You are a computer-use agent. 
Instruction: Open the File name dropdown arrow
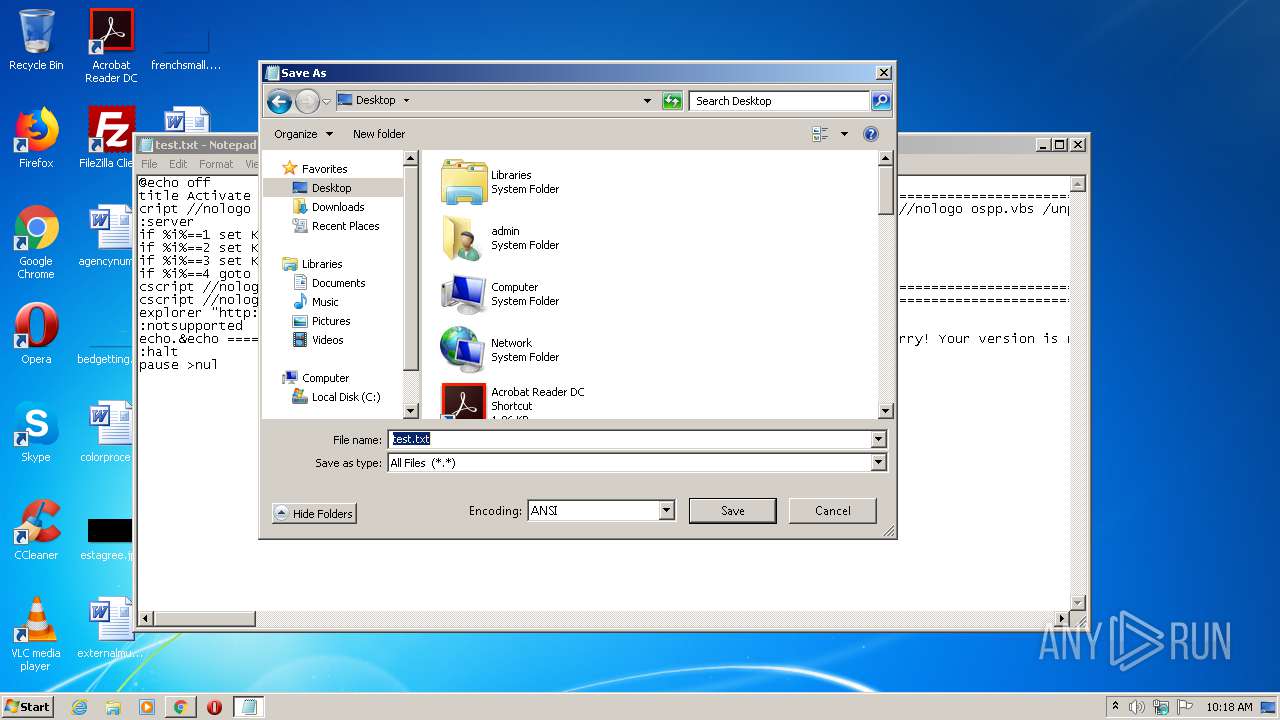pyautogui.click(x=878, y=439)
